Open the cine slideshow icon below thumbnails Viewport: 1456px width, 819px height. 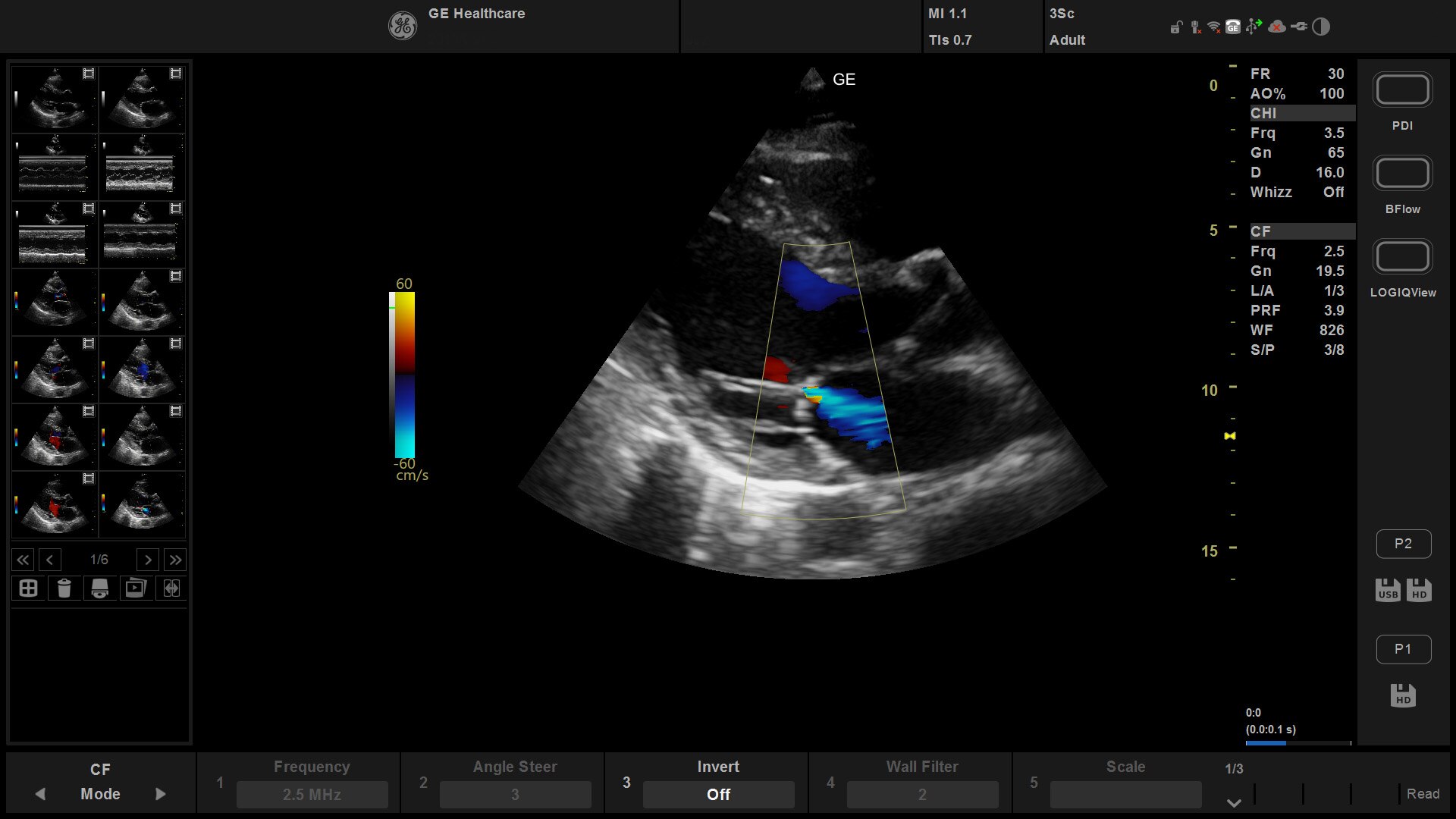tap(135, 588)
